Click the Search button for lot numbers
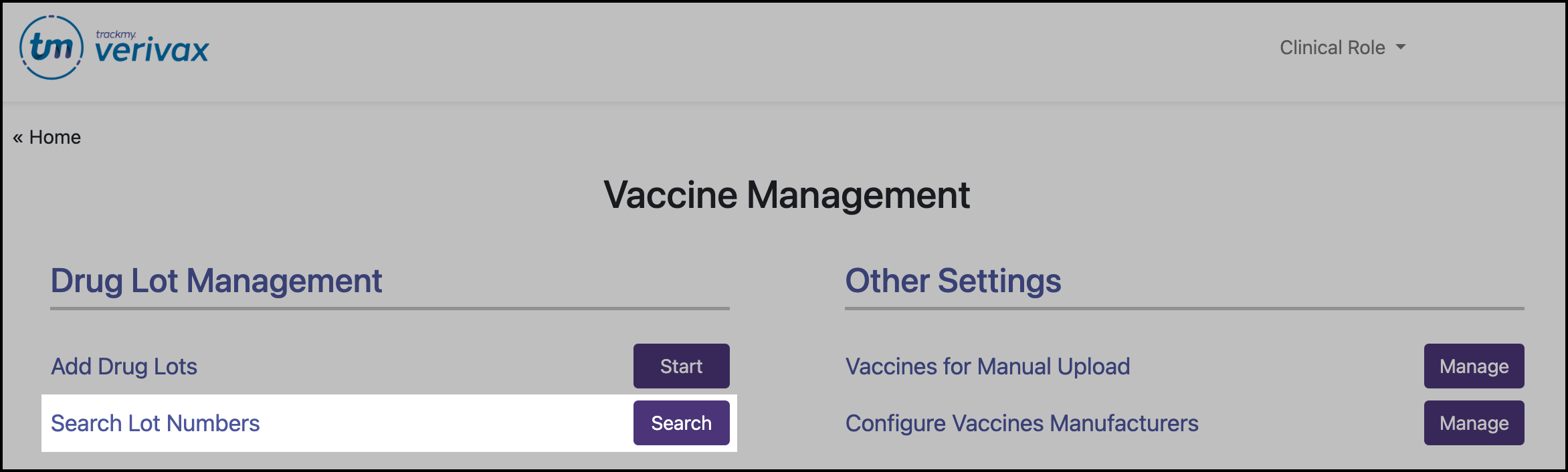1568x472 pixels. [x=681, y=423]
